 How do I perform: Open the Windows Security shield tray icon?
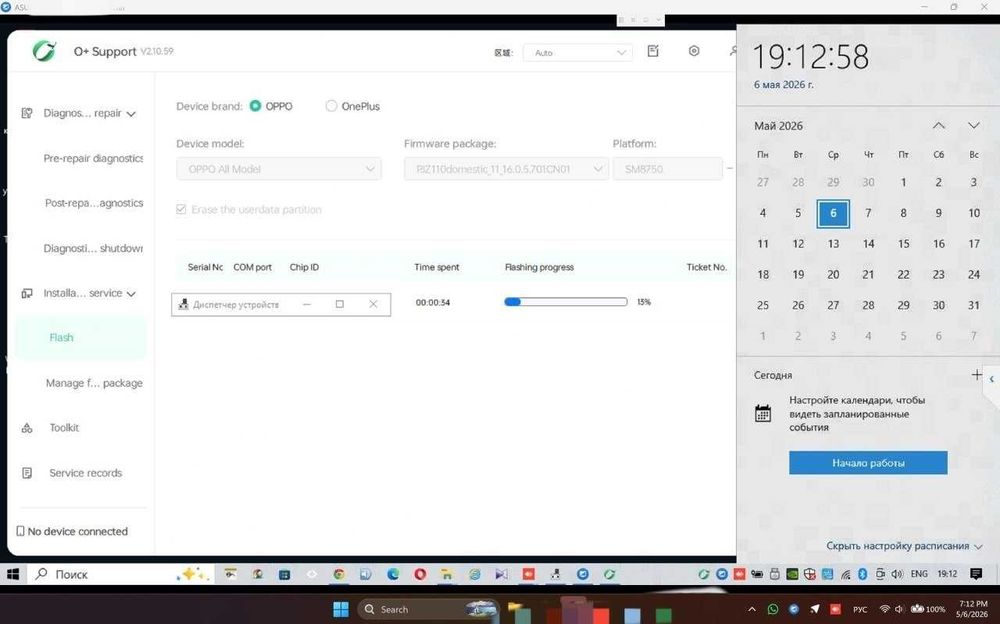[x=809, y=574]
